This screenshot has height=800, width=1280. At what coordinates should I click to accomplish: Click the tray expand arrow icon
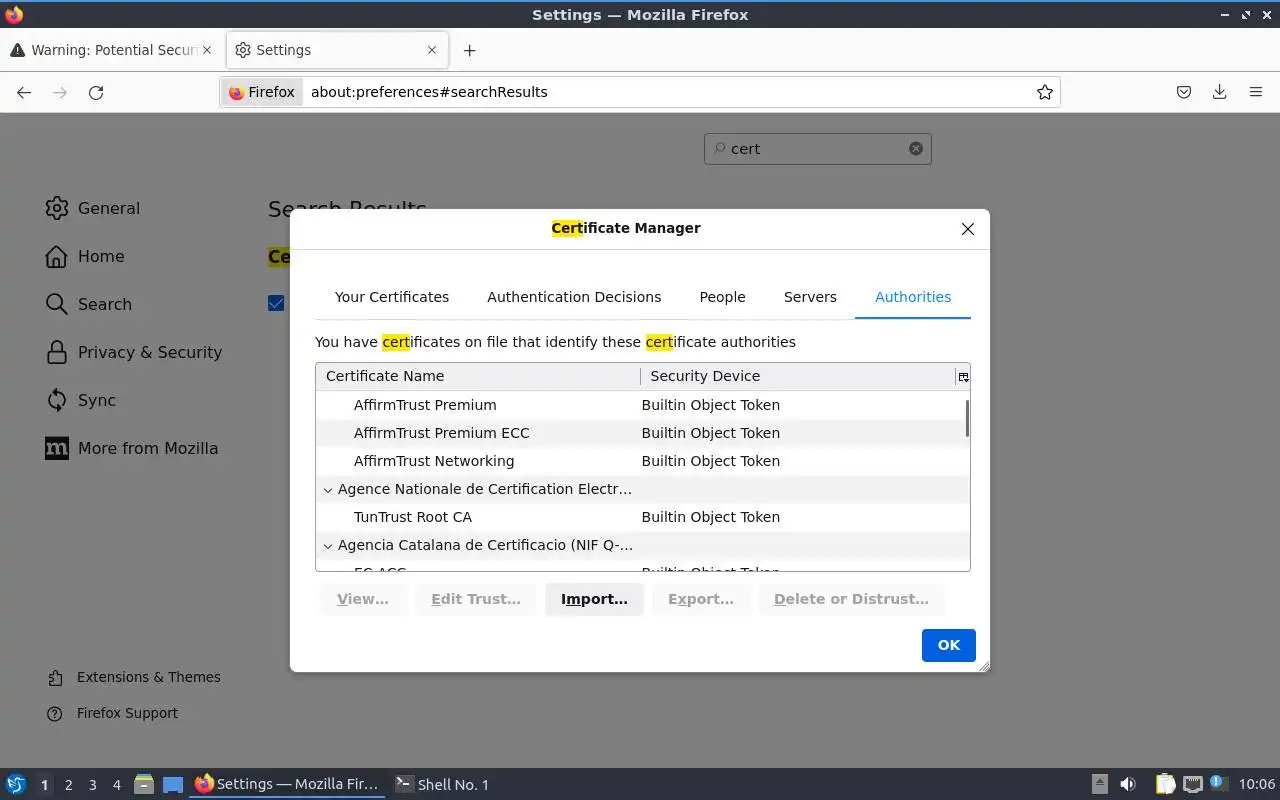point(1099,784)
